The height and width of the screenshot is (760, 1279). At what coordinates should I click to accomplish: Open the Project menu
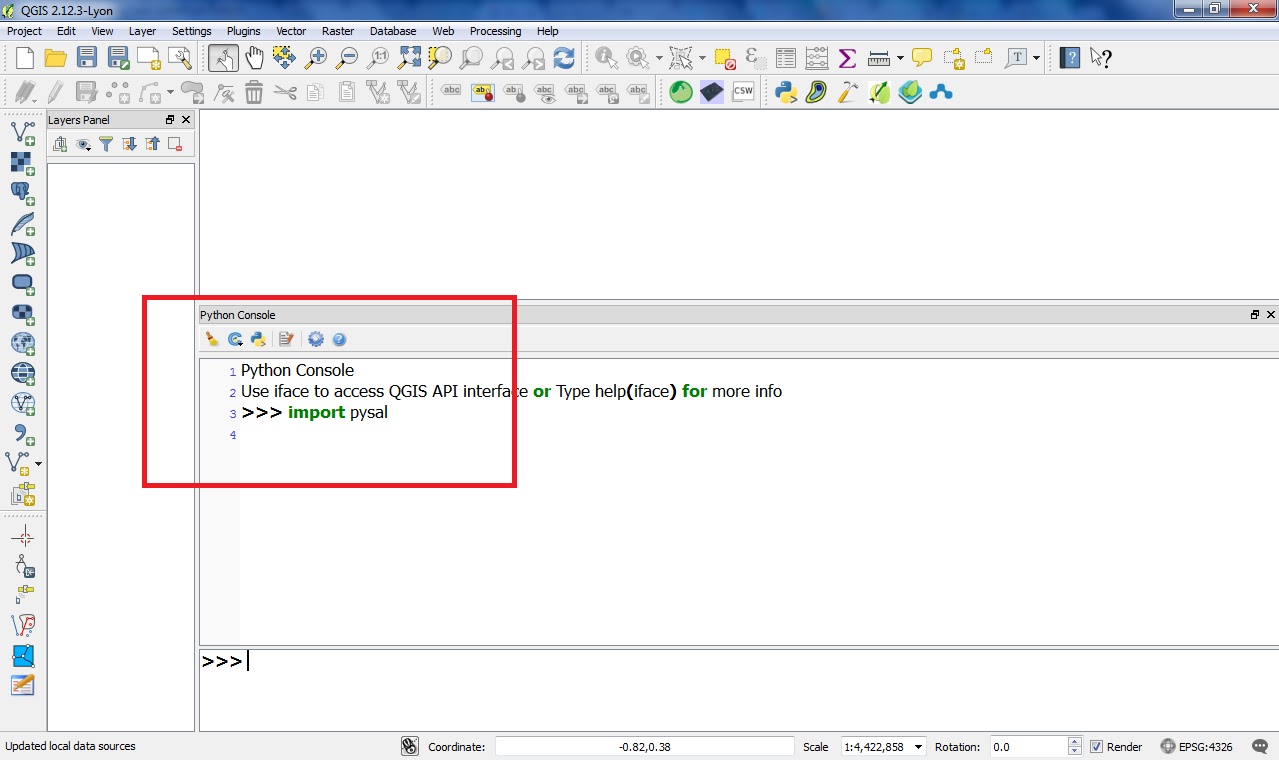(25, 31)
